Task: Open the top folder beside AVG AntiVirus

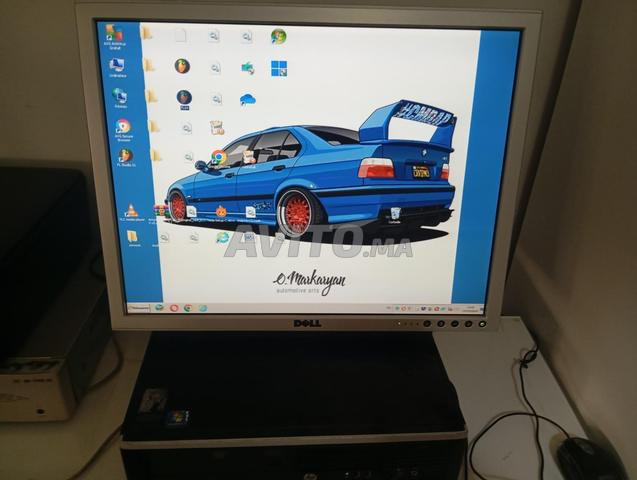Action: coord(148,34)
